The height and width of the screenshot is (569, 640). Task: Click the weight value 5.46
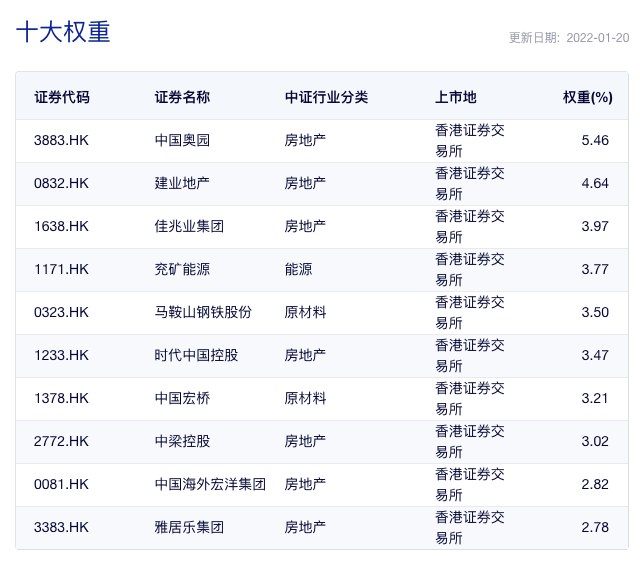[595, 140]
